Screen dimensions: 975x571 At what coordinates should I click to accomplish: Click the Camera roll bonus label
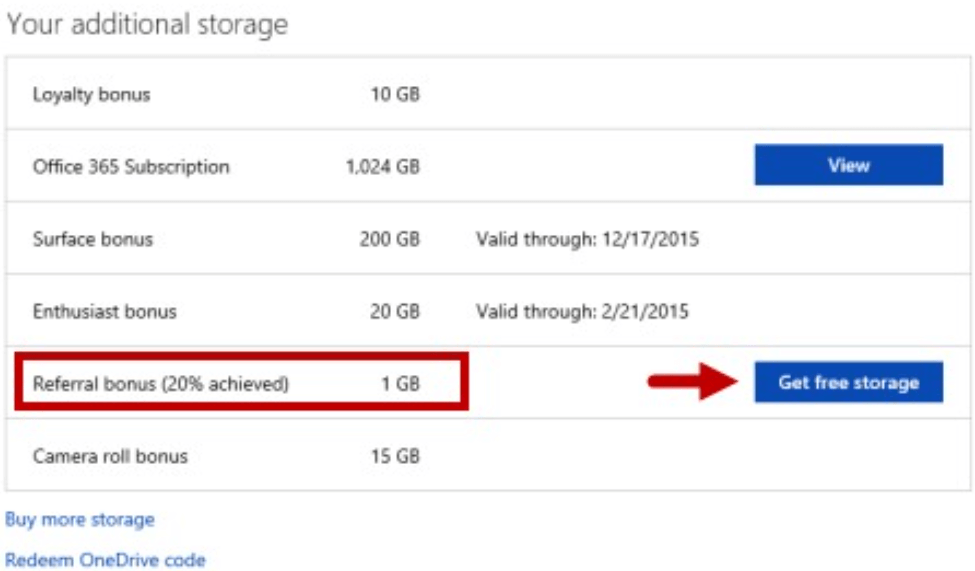(x=110, y=456)
